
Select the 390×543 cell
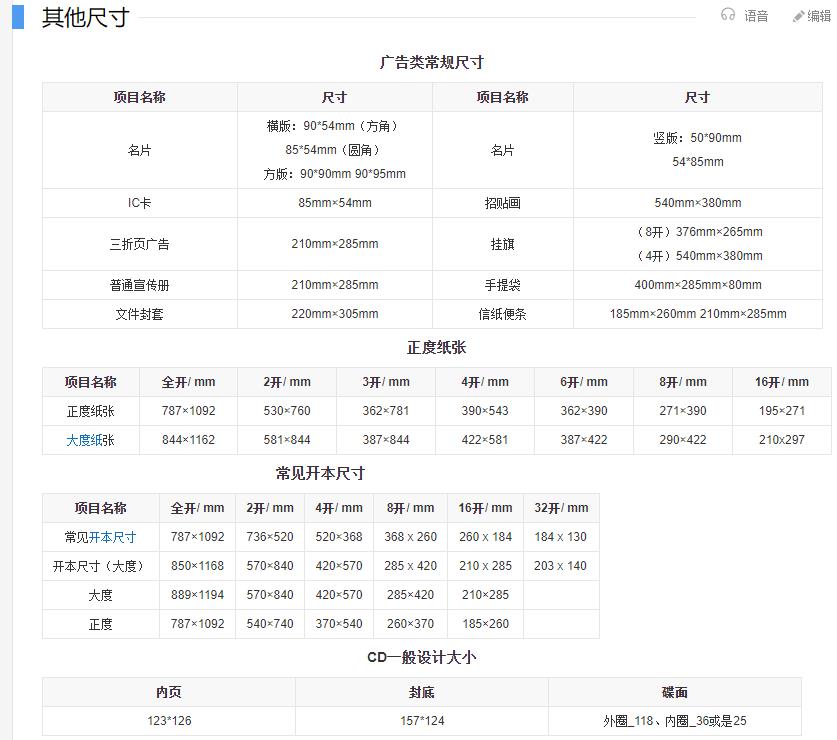[x=485, y=411]
